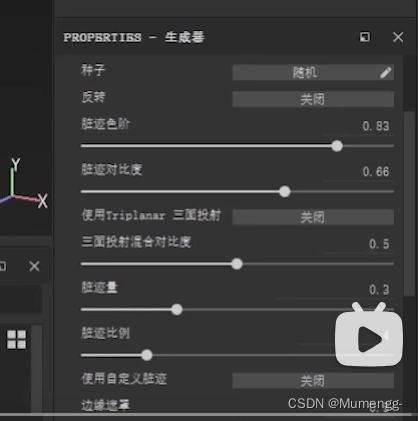
Task: Click the 种子 随机 button
Action: point(313,72)
